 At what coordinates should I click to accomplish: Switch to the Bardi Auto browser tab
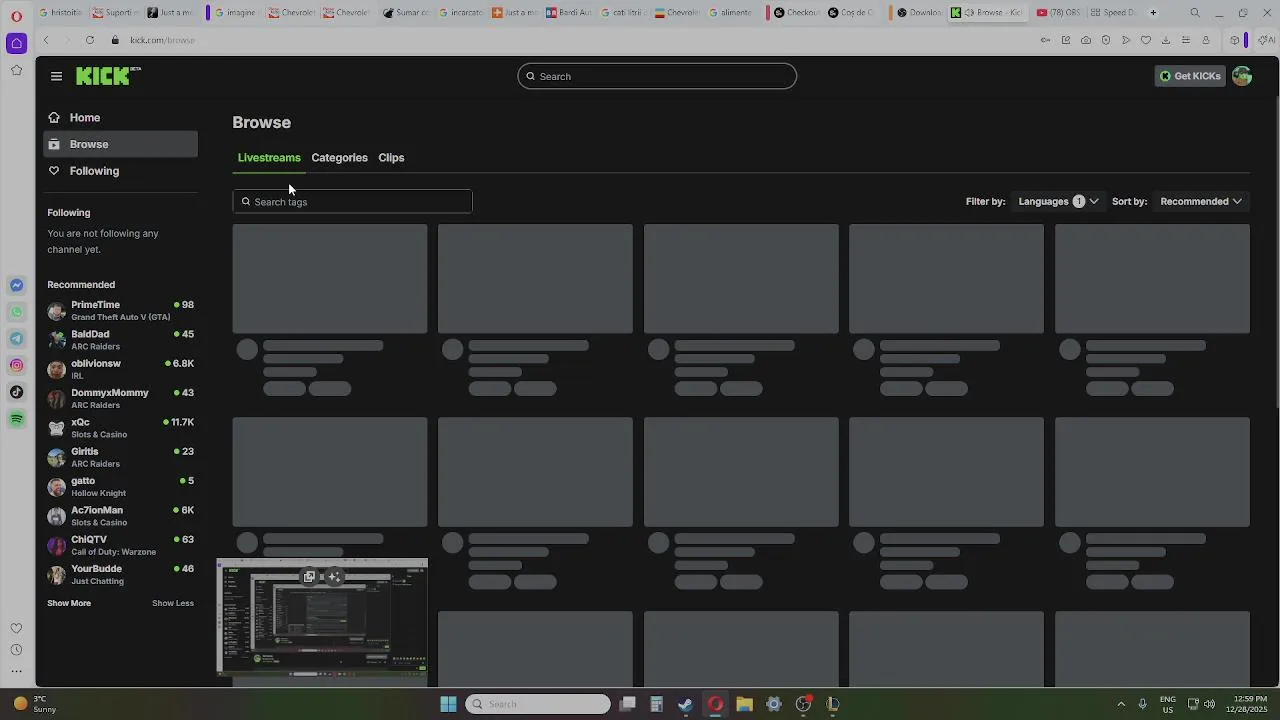(569, 12)
